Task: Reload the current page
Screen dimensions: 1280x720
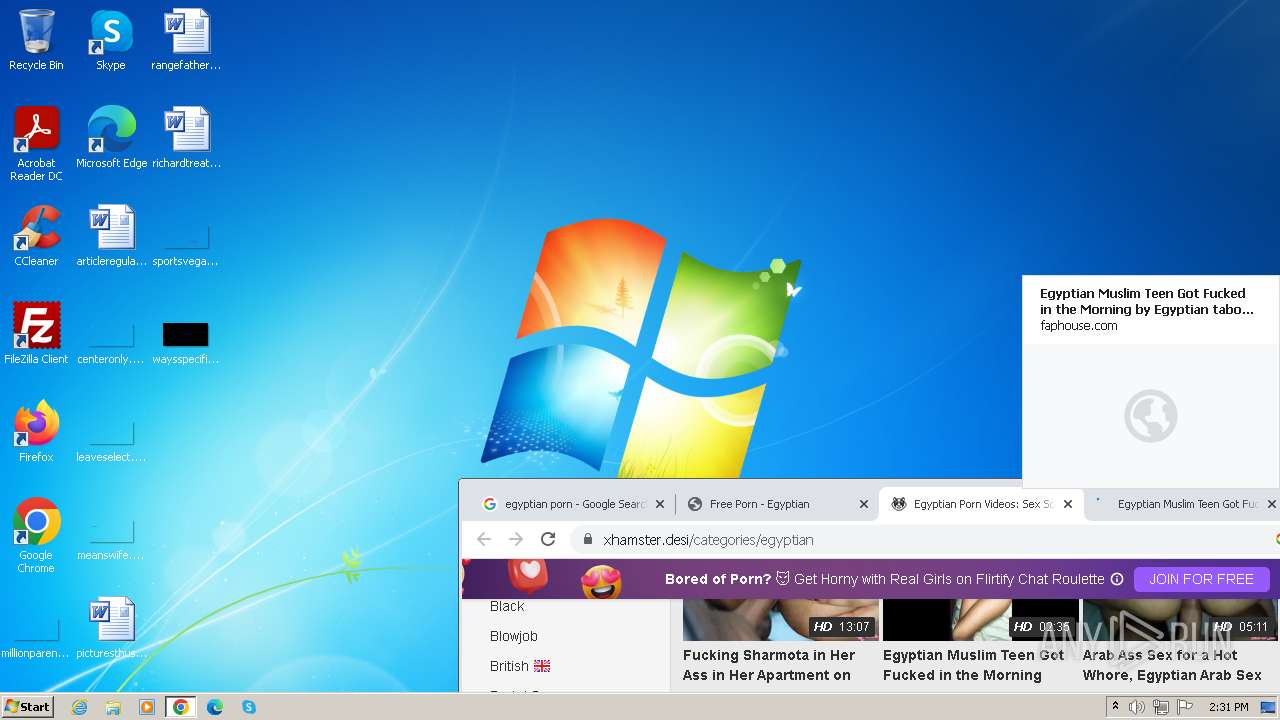Action: pyautogui.click(x=548, y=539)
